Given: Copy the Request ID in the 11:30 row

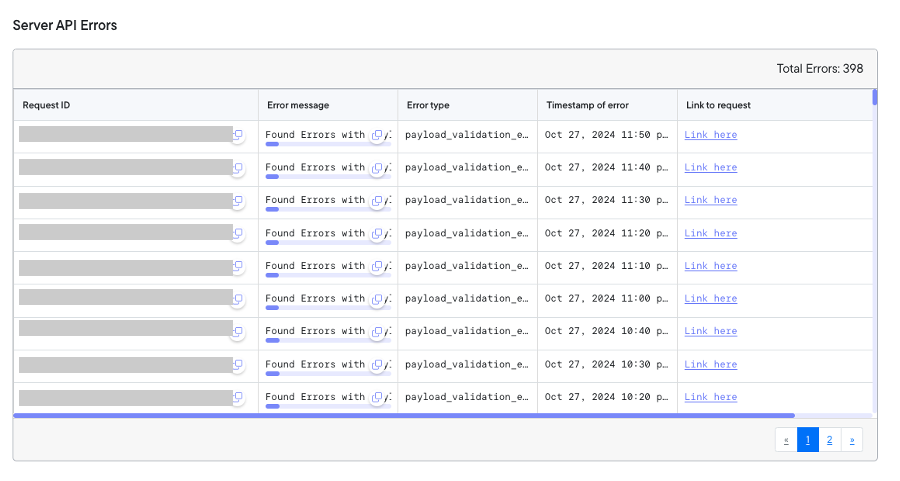Looking at the screenshot, I should coord(238,200).
